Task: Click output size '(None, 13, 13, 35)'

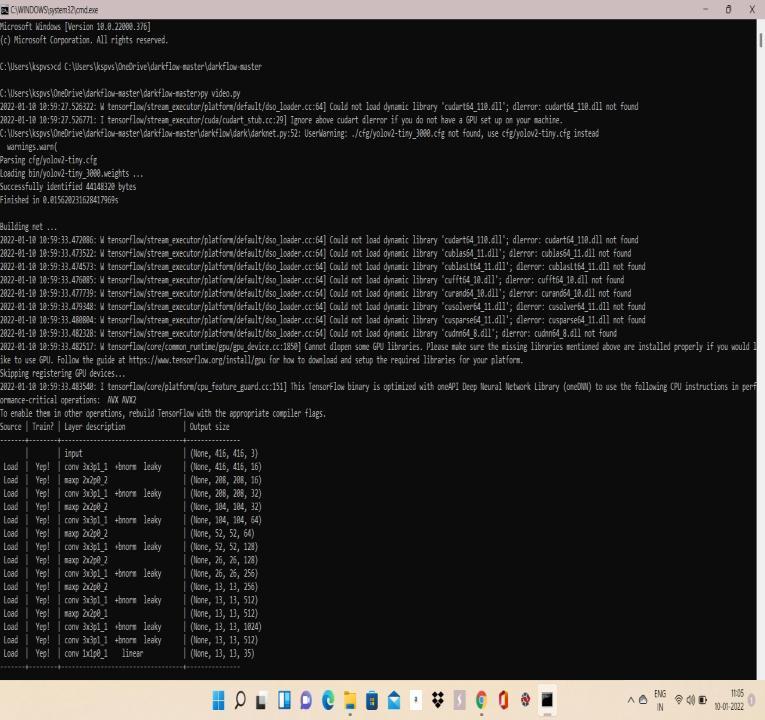Action: click(222, 653)
